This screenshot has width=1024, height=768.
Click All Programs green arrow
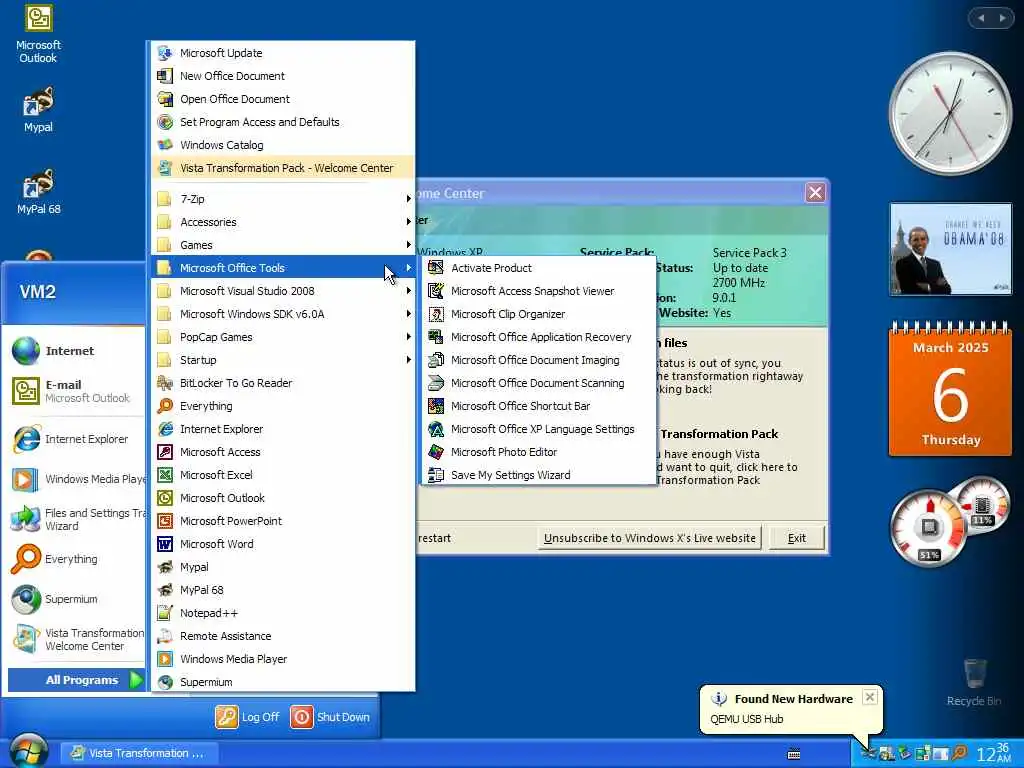(x=135, y=680)
